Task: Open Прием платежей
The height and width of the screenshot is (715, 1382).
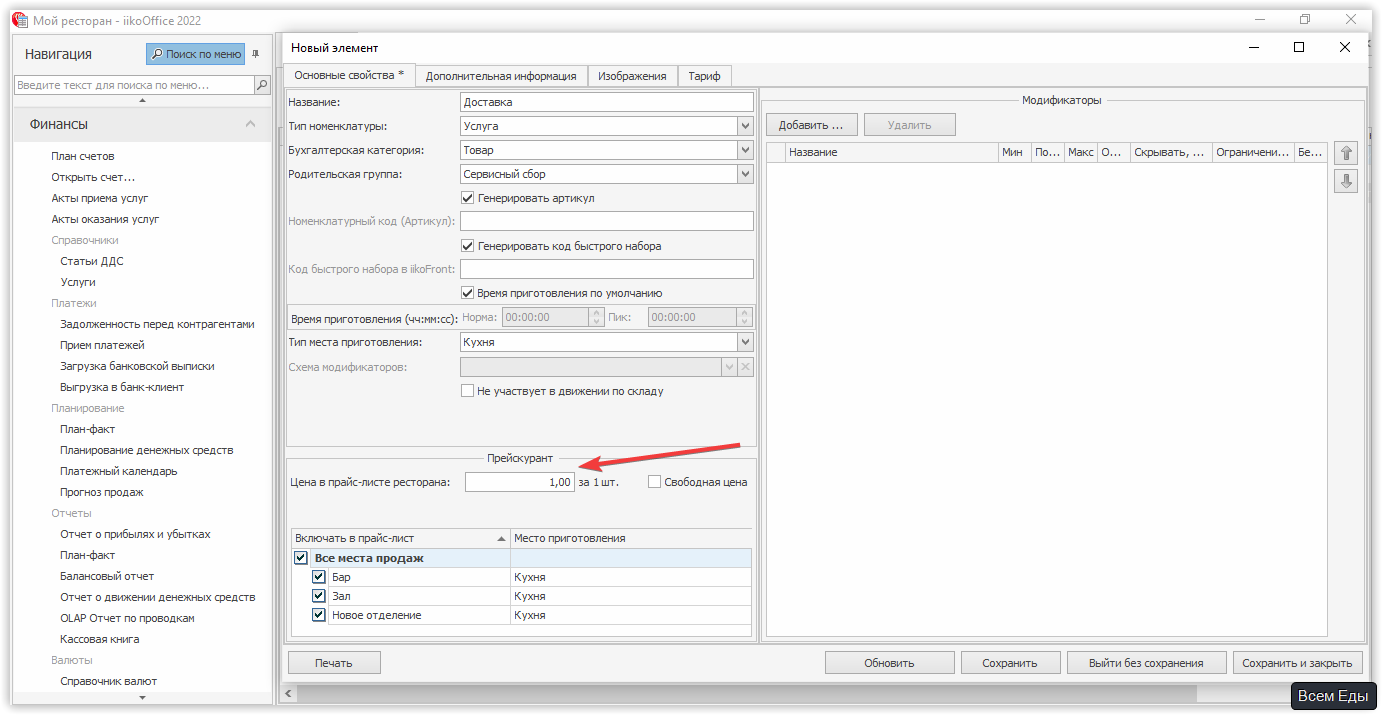Action: coord(102,345)
